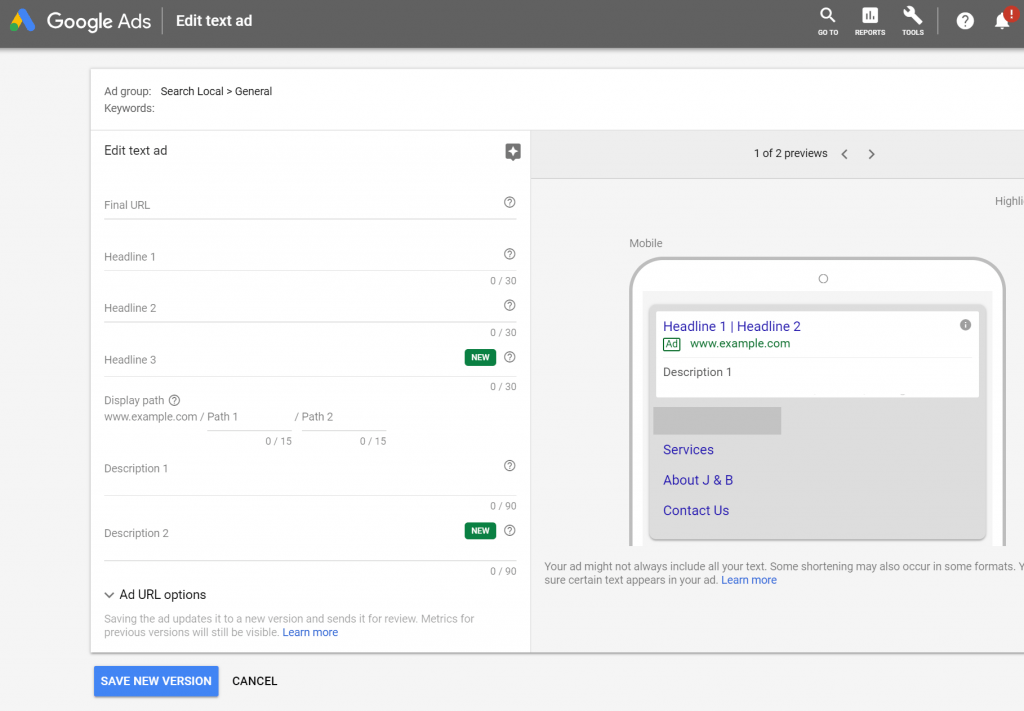Click the Cancel button
Image resolution: width=1024 pixels, height=711 pixels.
pyautogui.click(x=254, y=681)
